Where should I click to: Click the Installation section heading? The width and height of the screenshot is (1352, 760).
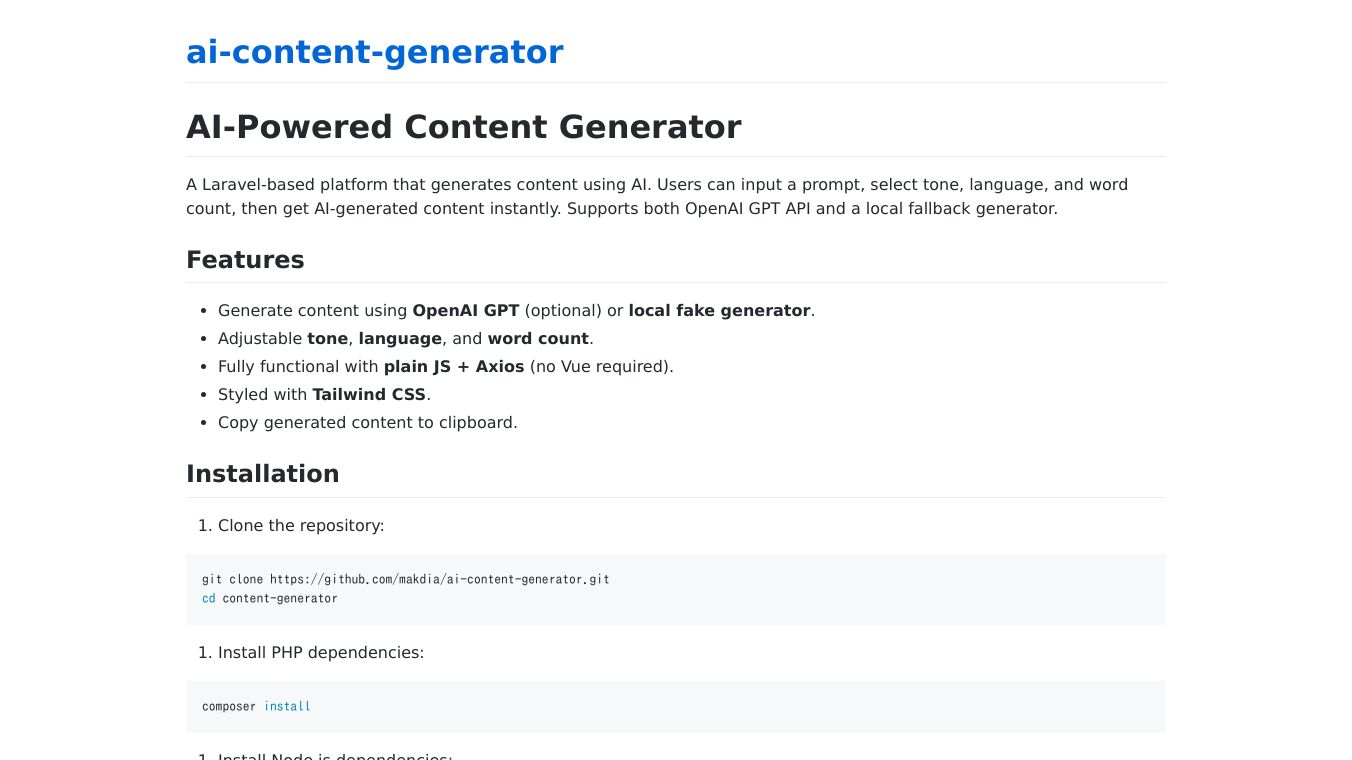coord(262,474)
